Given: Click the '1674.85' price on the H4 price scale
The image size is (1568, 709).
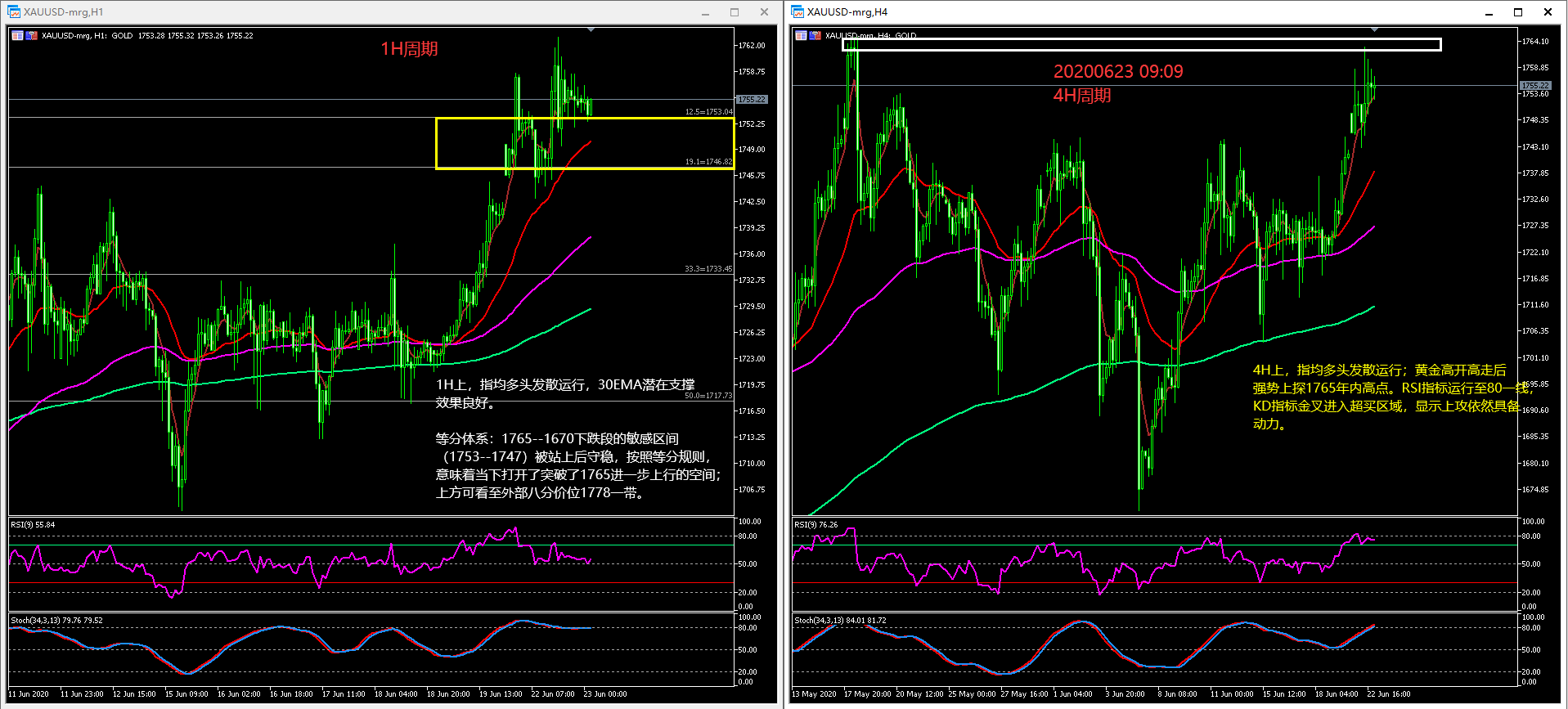Looking at the screenshot, I should [1534, 490].
